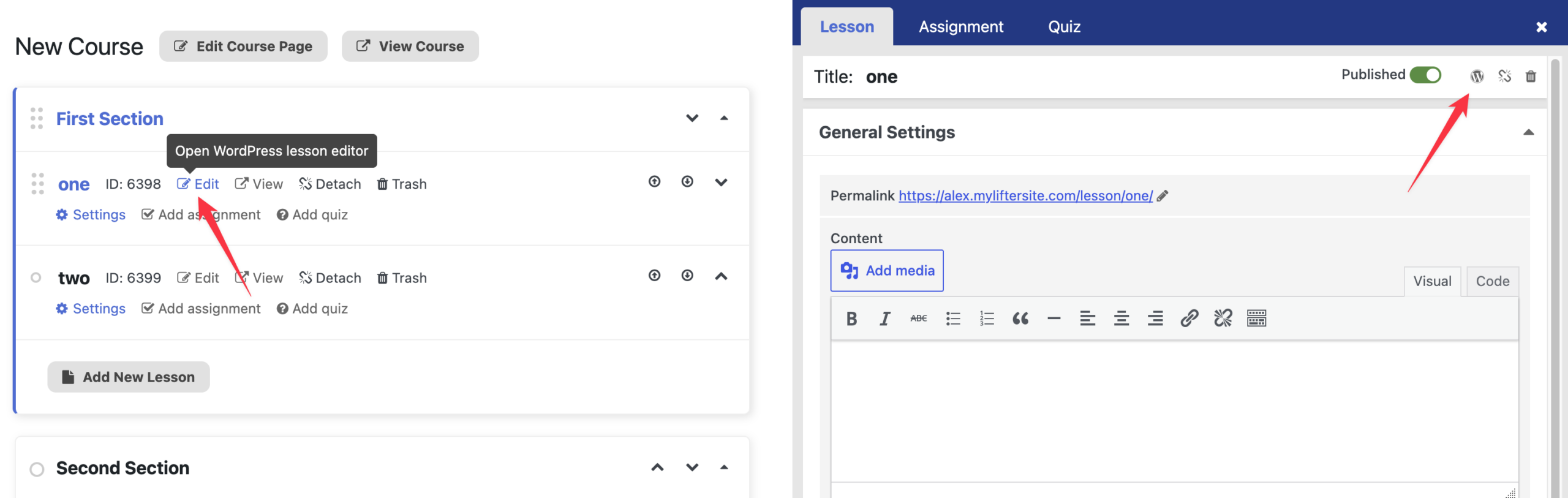Click Edit Course Page button
The height and width of the screenshot is (498, 1568).
(x=243, y=47)
